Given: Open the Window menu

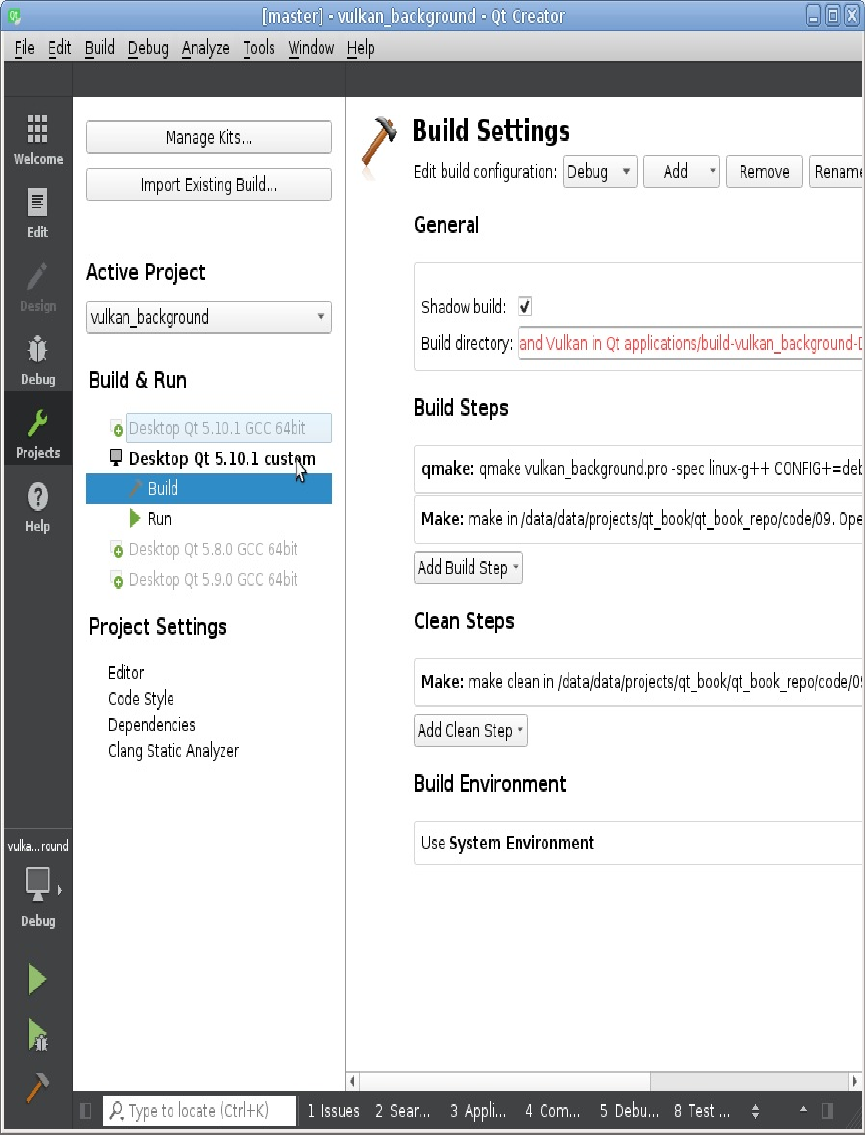Looking at the screenshot, I should pos(311,48).
